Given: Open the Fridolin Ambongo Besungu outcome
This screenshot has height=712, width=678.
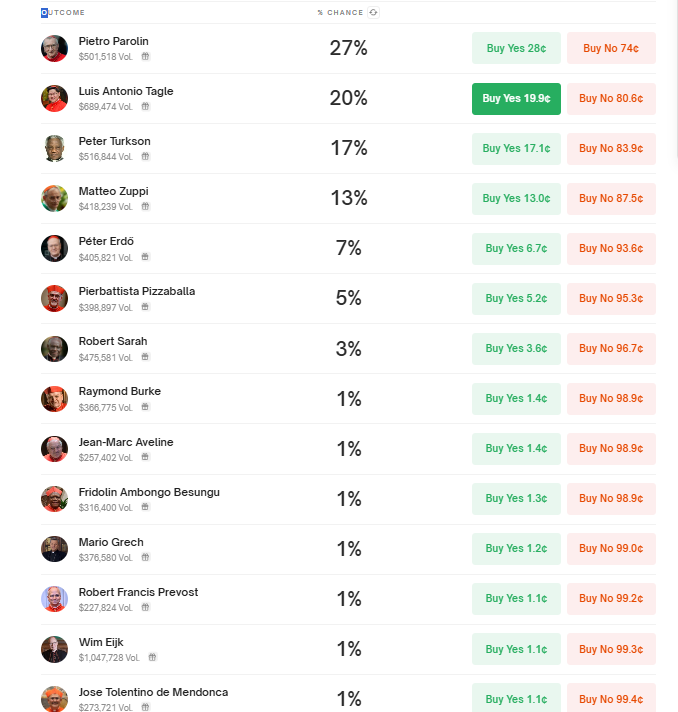Looking at the screenshot, I should tap(149, 492).
